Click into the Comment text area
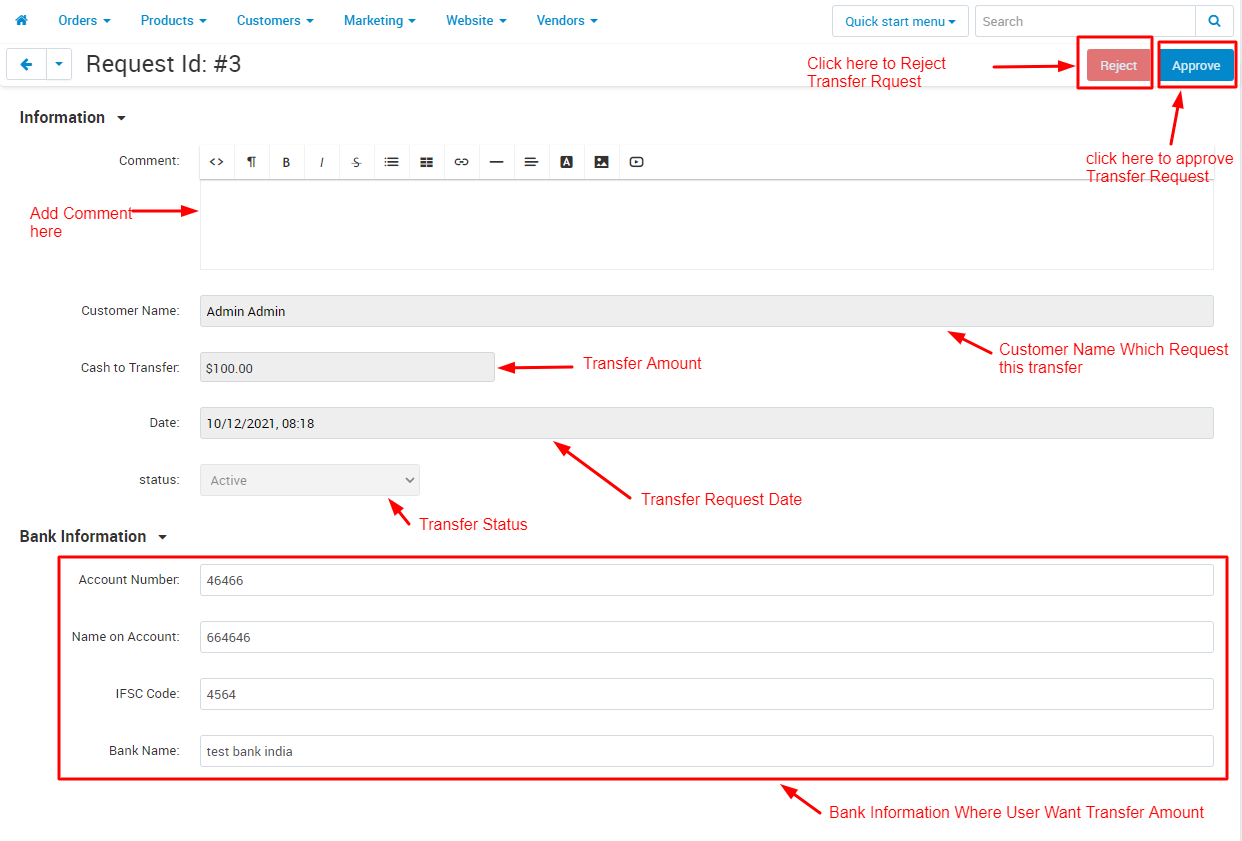The height and width of the screenshot is (841, 1242). 707,224
